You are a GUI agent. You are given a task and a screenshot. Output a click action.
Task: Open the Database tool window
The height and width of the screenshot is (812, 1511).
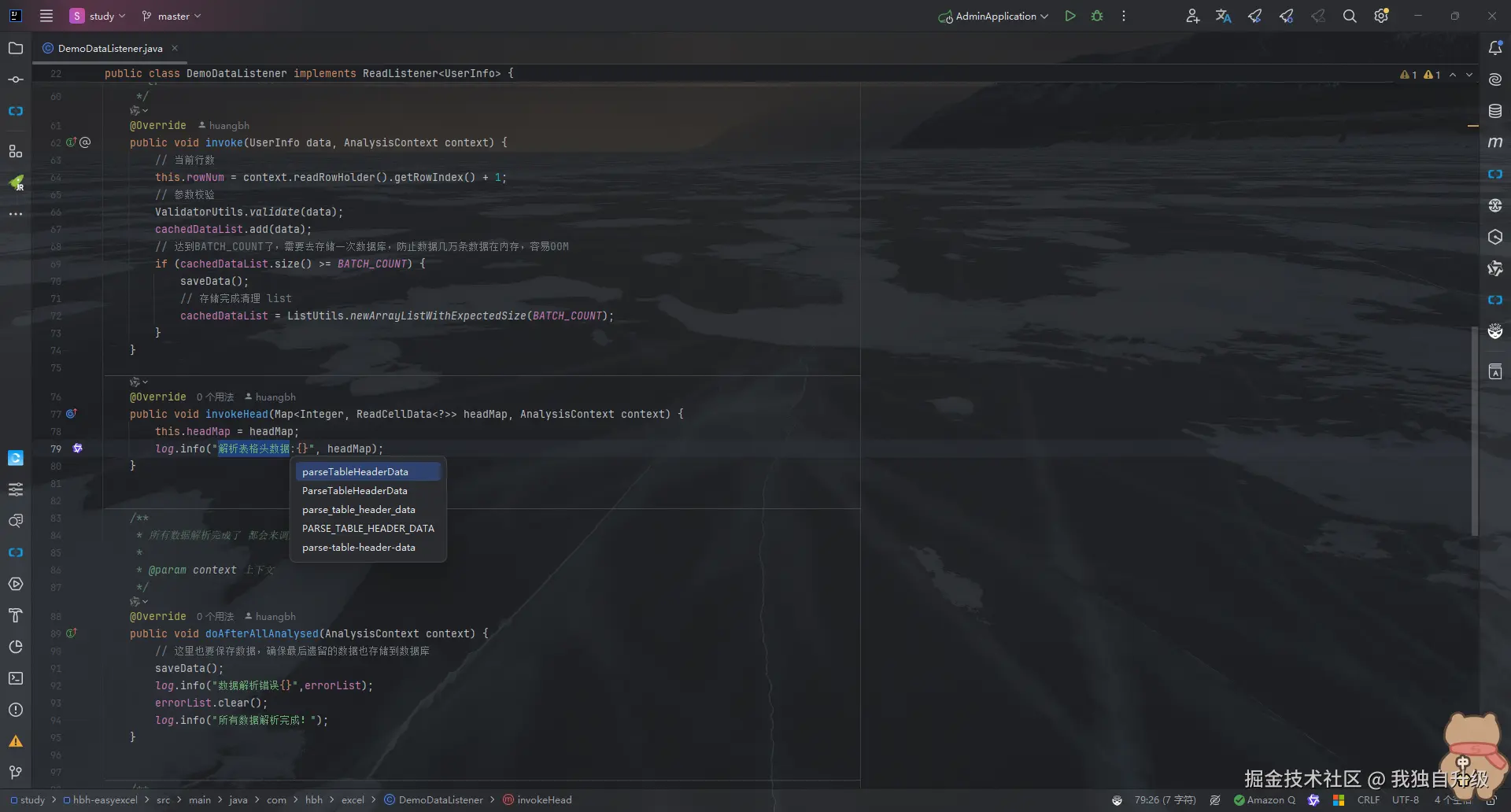coord(1495,111)
